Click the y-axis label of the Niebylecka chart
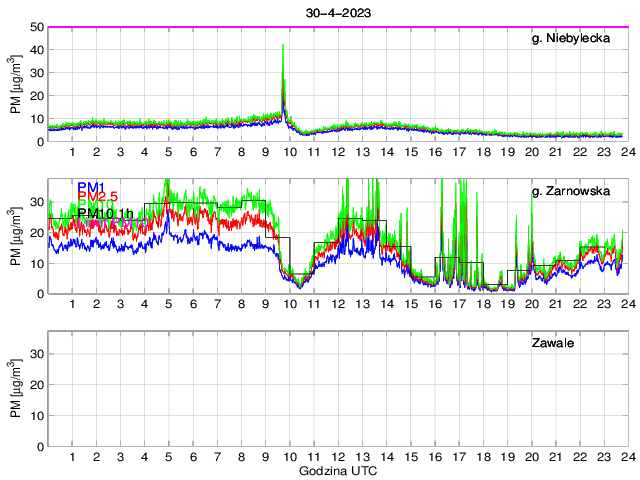This screenshot has height=480, width=640. click(17, 84)
